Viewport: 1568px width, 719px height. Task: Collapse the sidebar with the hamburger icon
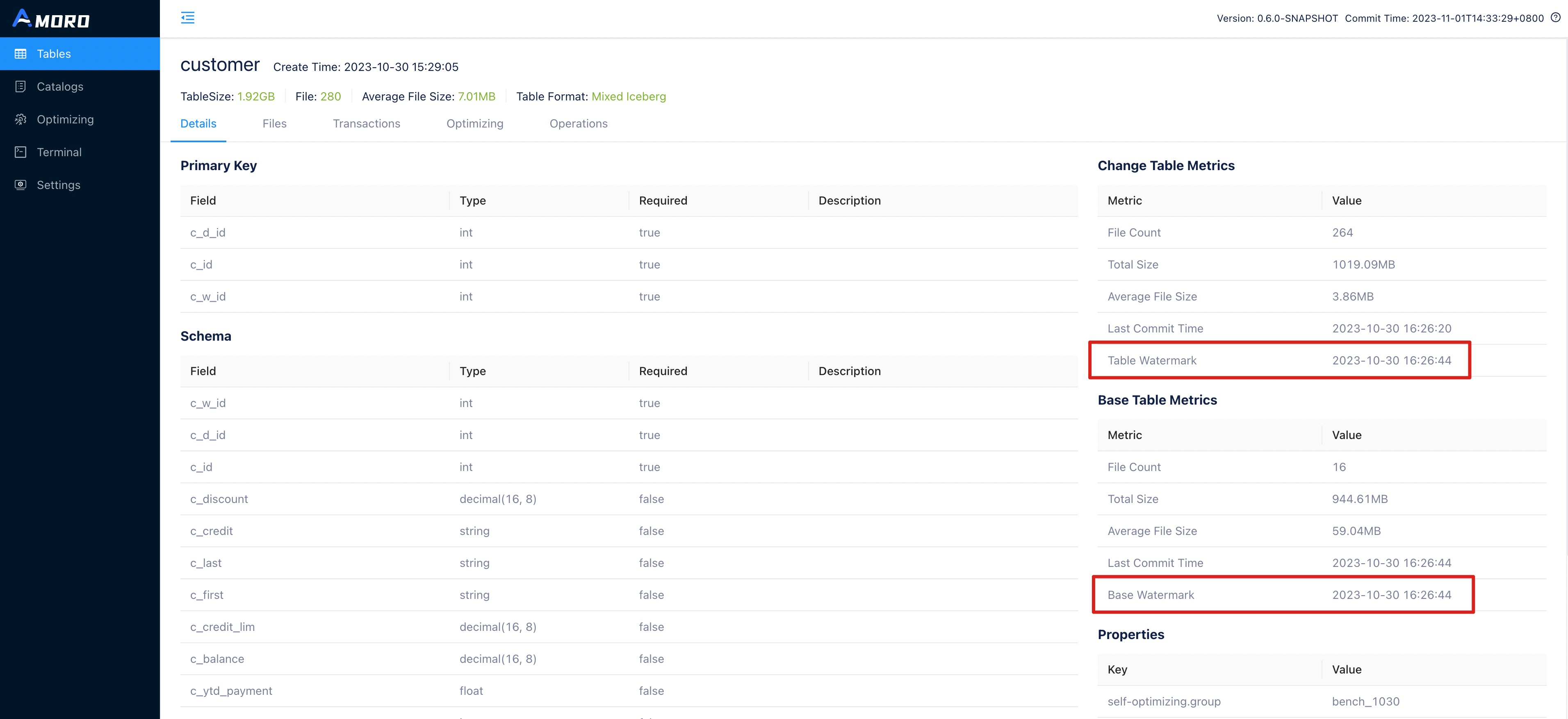[x=187, y=18]
